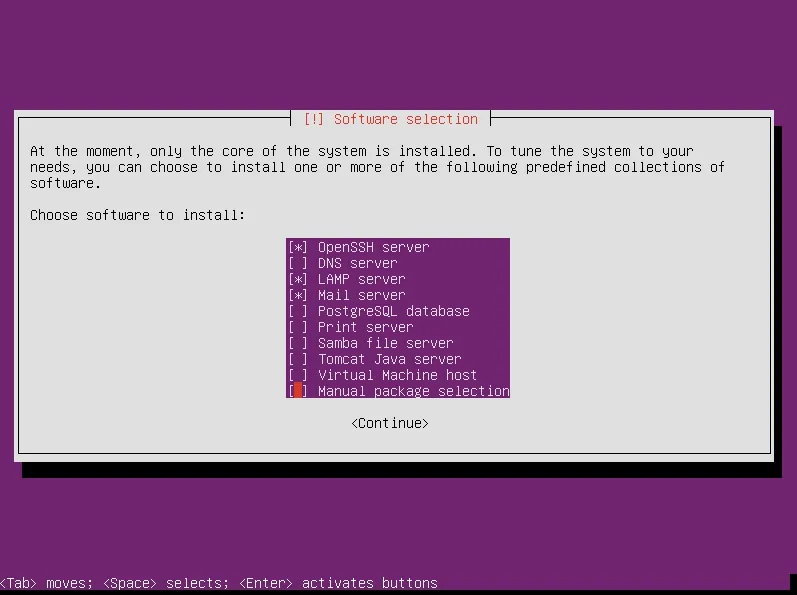Image resolution: width=797 pixels, height=595 pixels.
Task: Select the DNS server list entry
Action: tap(398, 263)
